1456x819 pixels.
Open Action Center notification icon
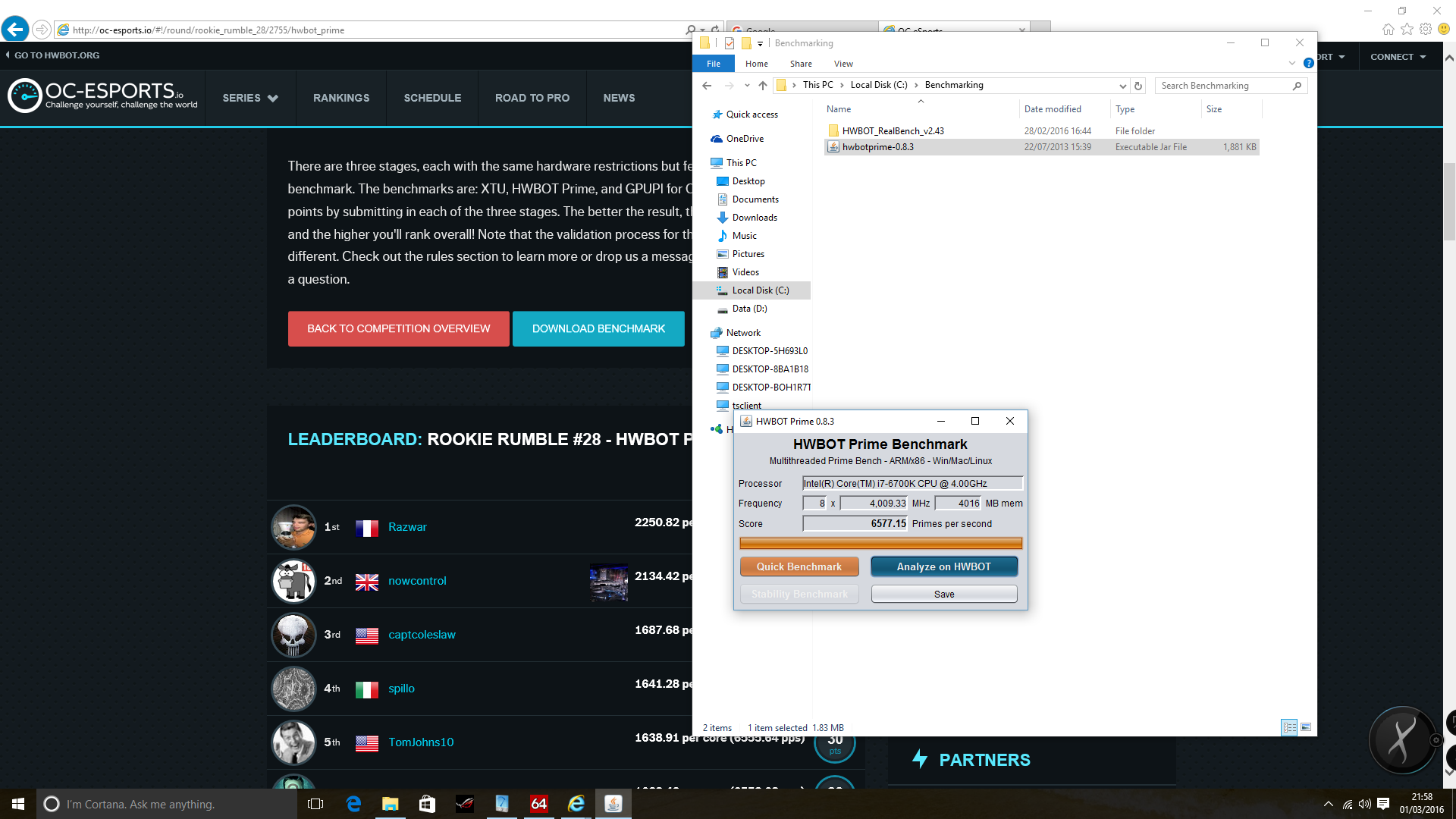pos(1383,804)
